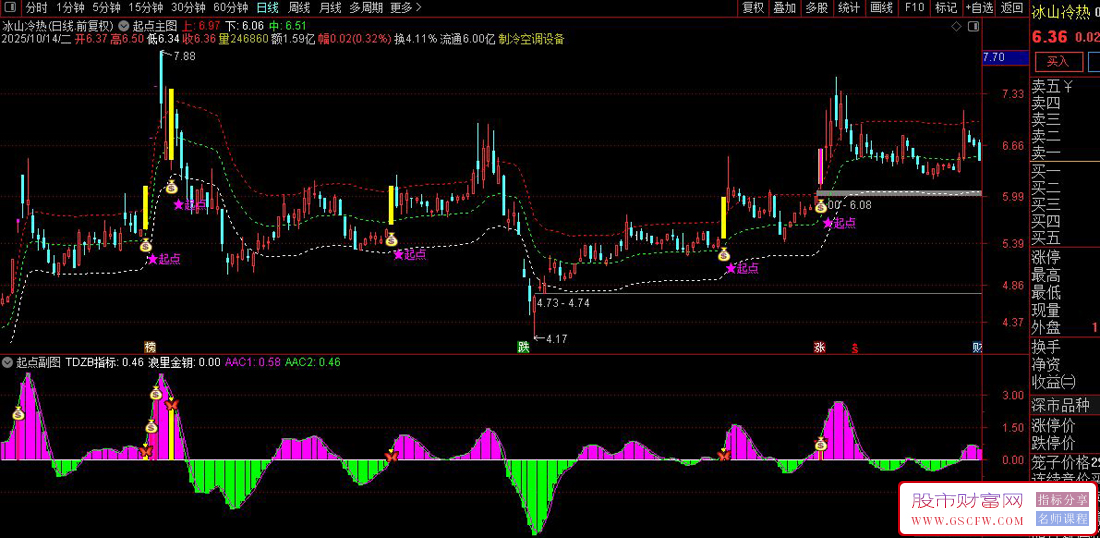Open the F10 company info
The width and height of the screenshot is (1100, 538).
[914, 8]
